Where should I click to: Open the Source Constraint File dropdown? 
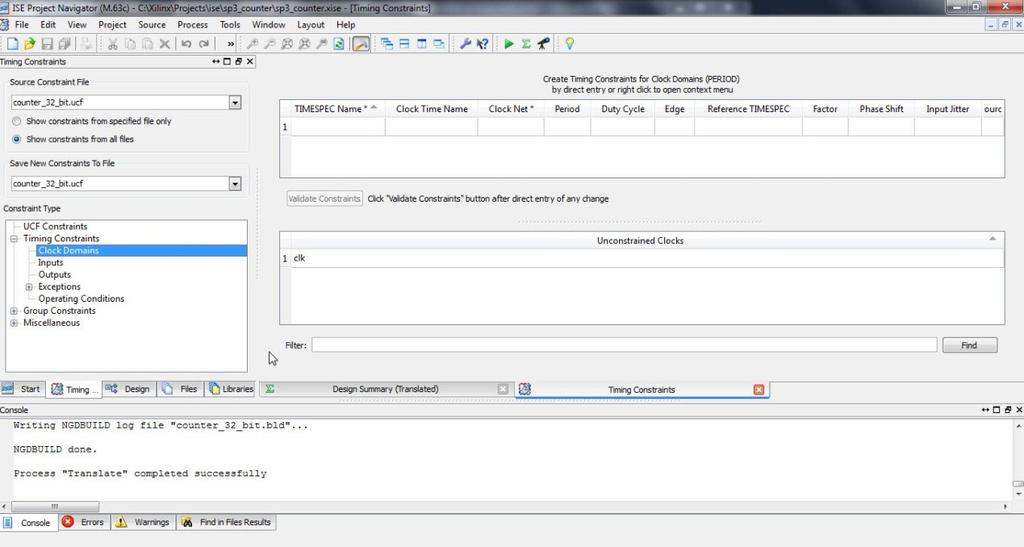[235, 102]
